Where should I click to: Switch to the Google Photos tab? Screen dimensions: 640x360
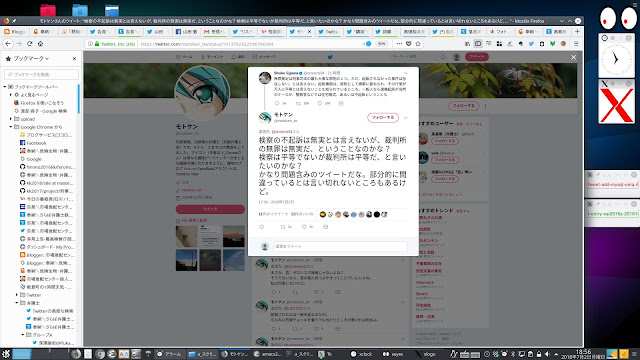click(500, 31)
